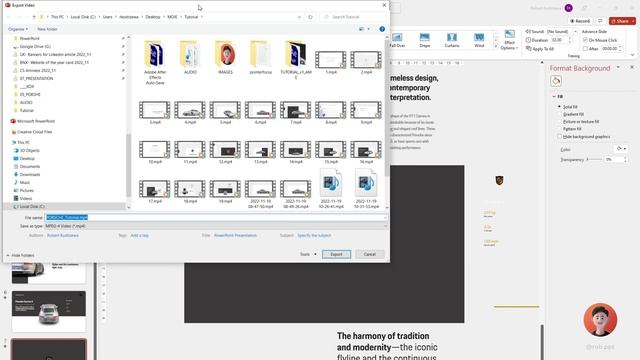The height and width of the screenshot is (360, 640).
Task: Apply the Fall Over transition
Action: click(x=397, y=40)
